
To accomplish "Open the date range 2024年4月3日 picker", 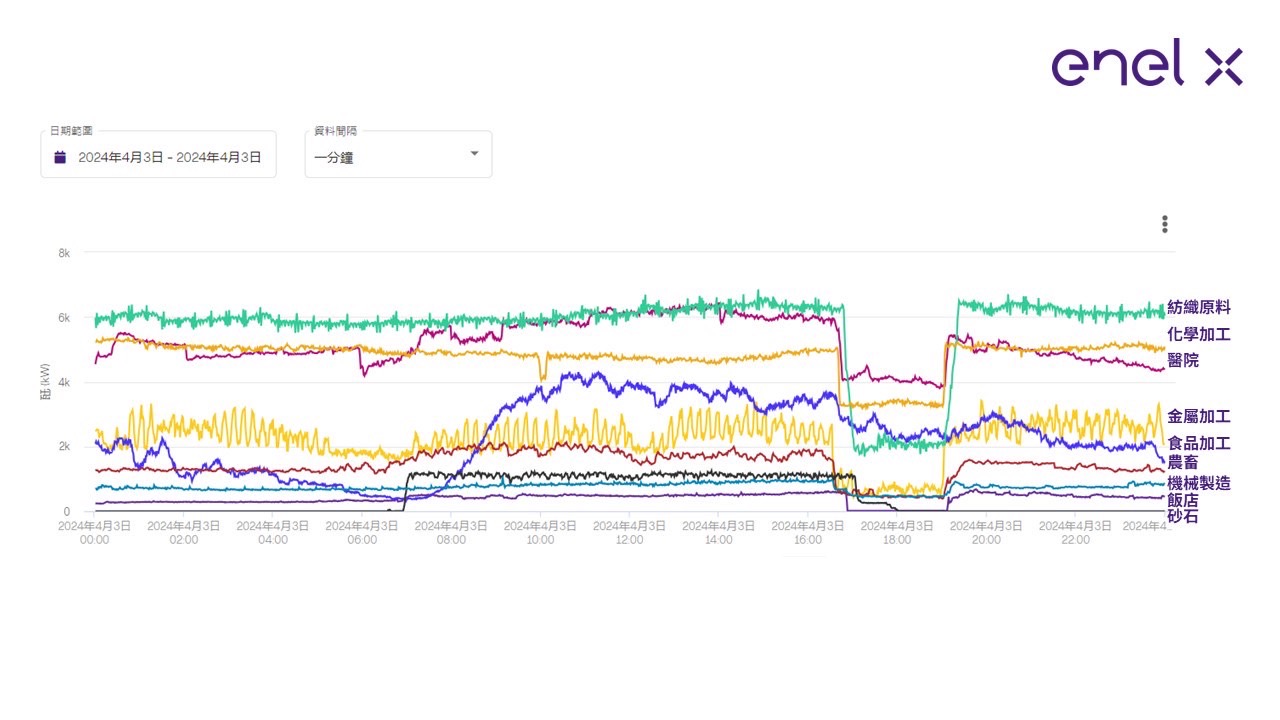I will pyautogui.click(x=169, y=157).
